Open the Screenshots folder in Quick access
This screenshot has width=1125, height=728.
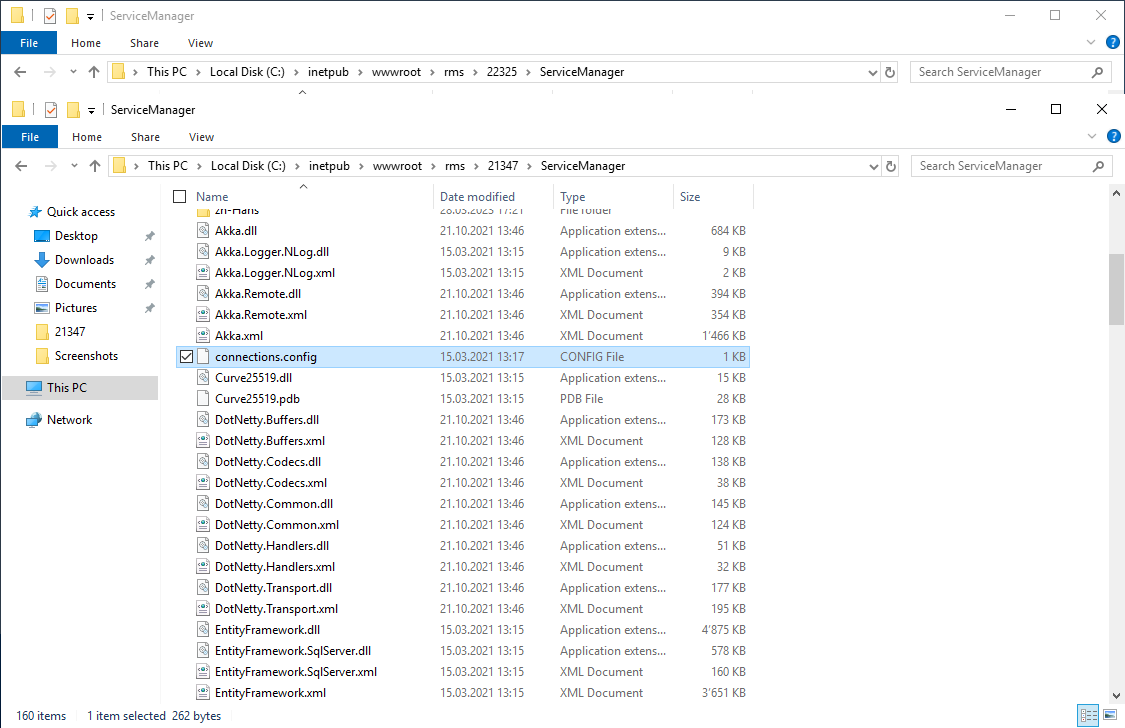86,356
